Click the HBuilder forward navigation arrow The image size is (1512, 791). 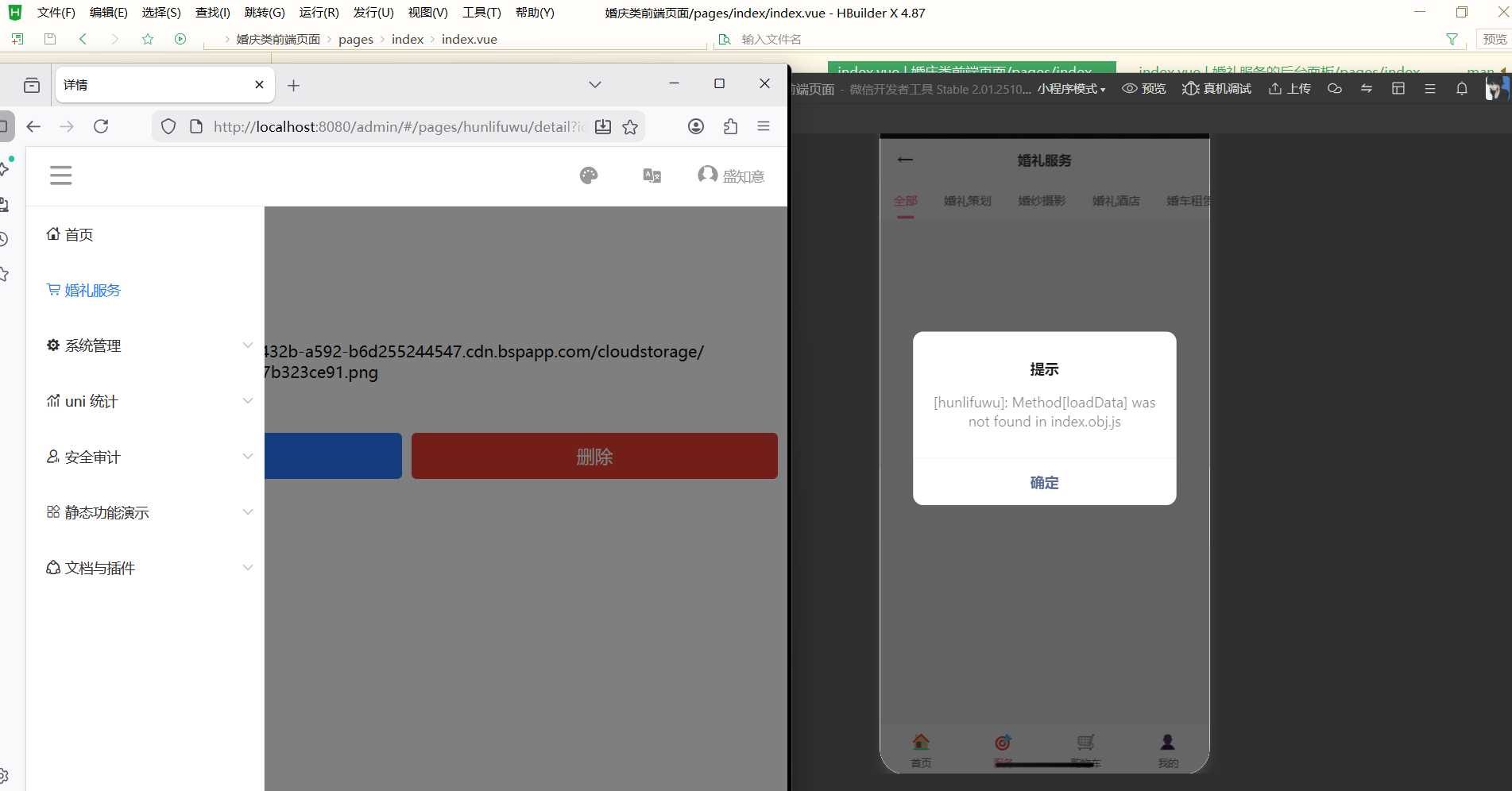pos(115,39)
